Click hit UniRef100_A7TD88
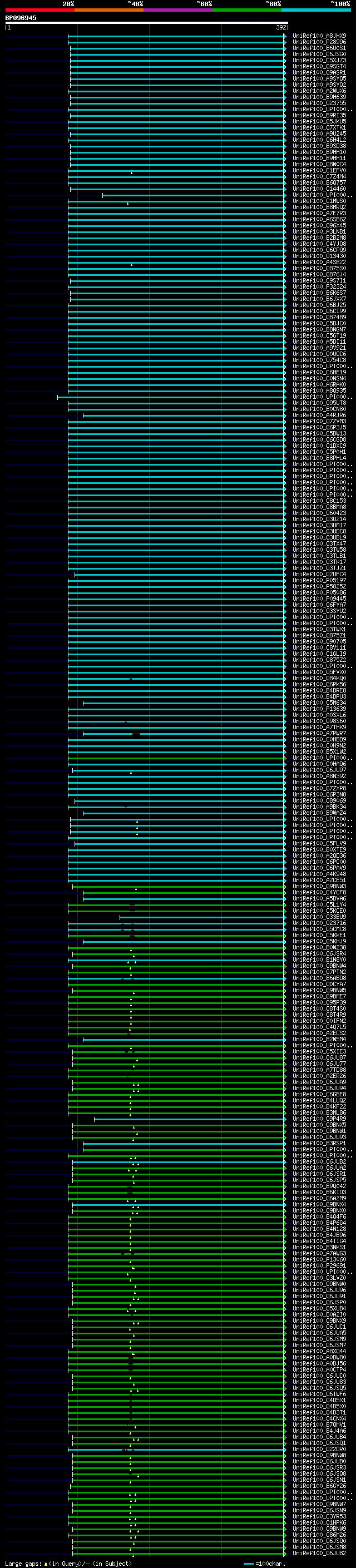 coord(319,1070)
